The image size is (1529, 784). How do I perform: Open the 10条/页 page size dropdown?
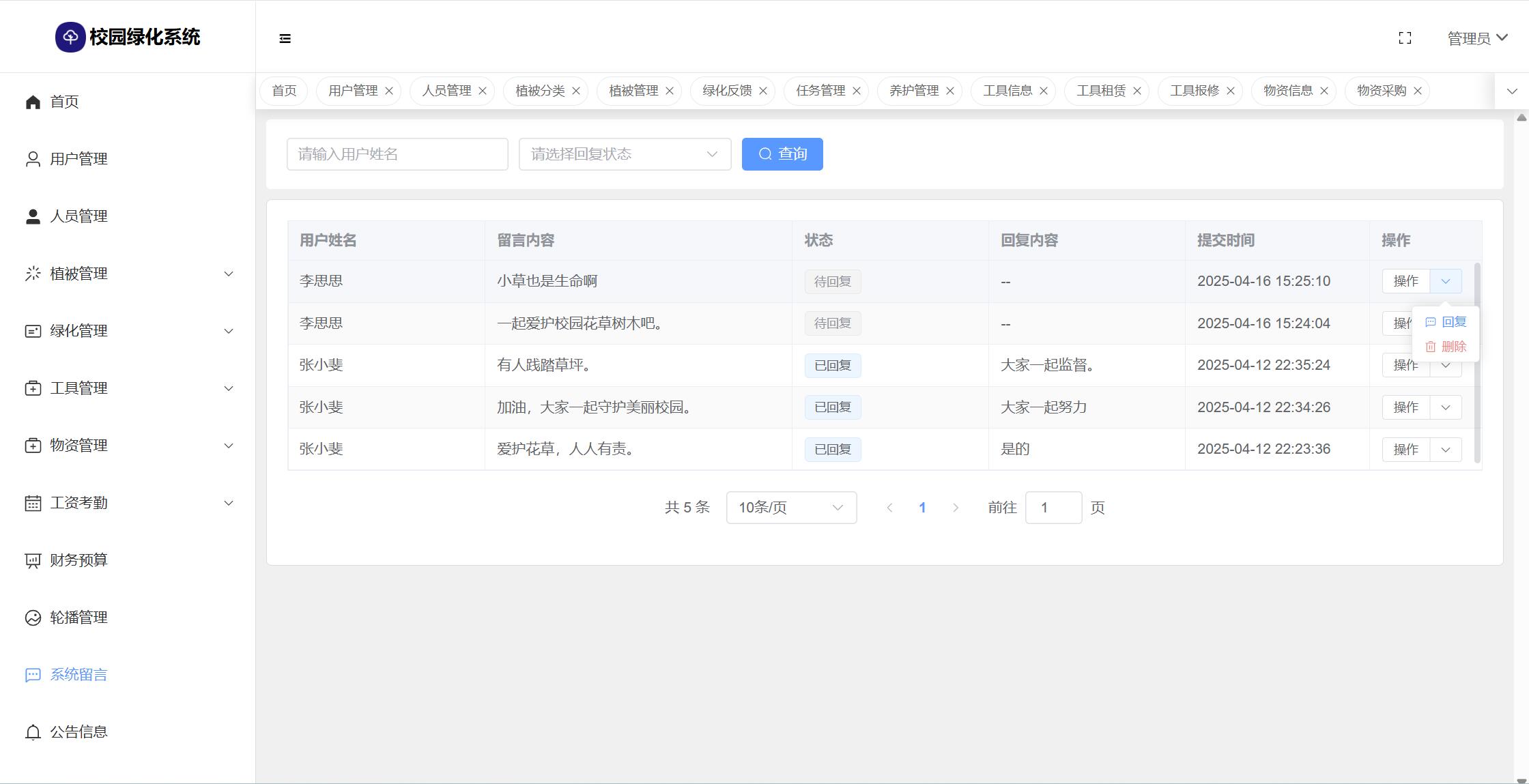pos(791,508)
